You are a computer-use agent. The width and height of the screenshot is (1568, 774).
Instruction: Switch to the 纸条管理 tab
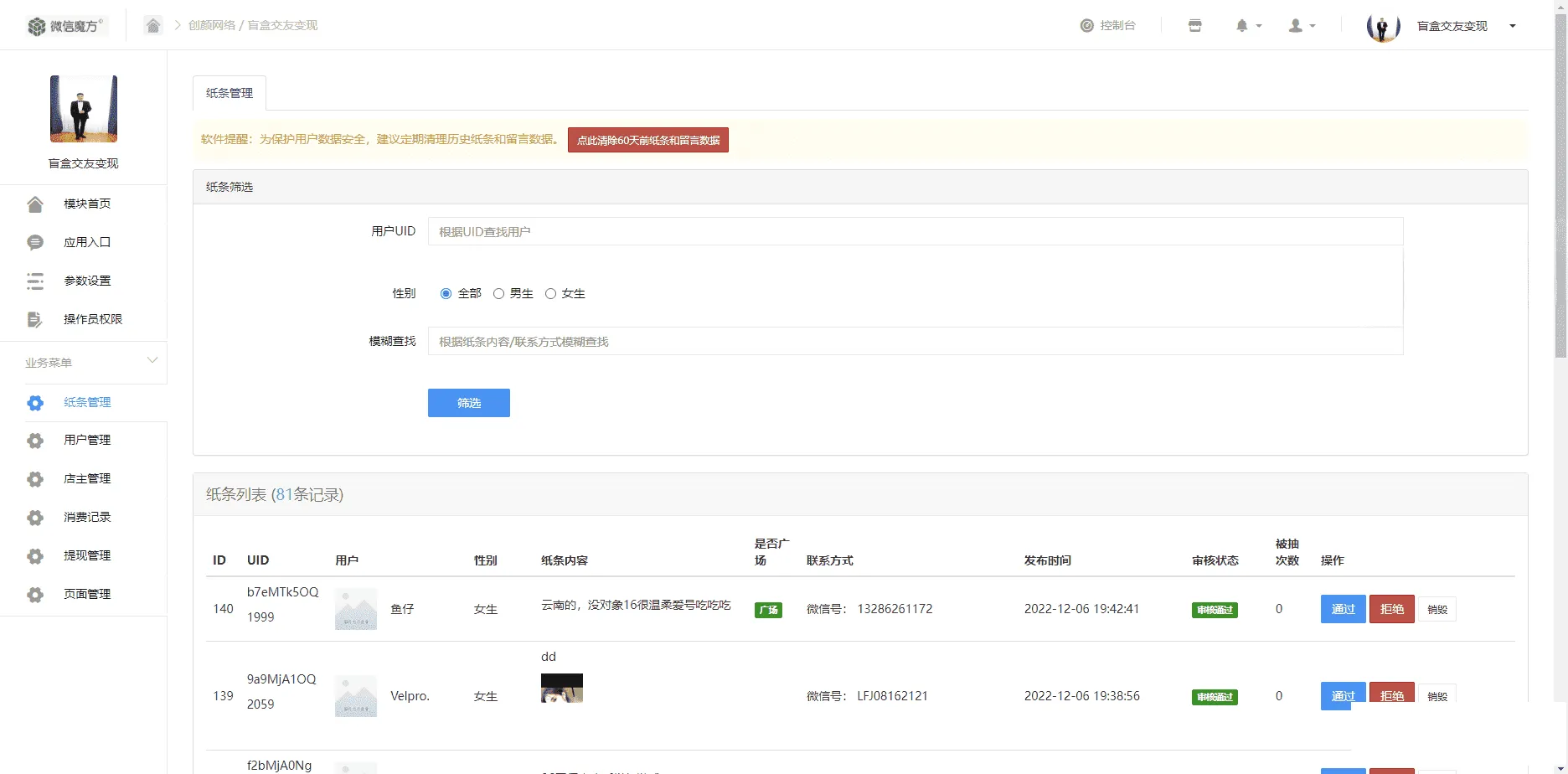(230, 93)
